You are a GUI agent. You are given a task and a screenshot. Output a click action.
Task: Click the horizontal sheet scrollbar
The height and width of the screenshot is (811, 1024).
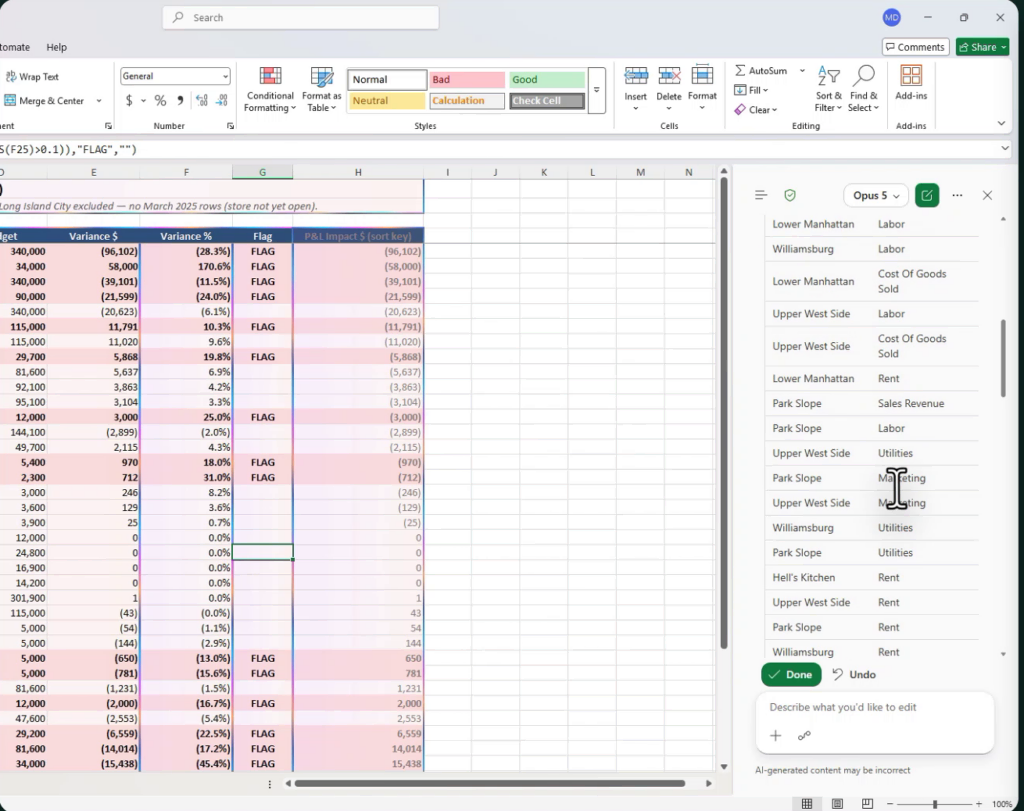point(490,783)
